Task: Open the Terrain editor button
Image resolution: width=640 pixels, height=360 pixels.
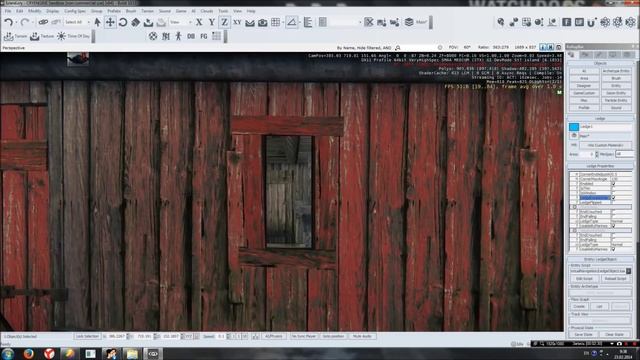Action: [15, 36]
